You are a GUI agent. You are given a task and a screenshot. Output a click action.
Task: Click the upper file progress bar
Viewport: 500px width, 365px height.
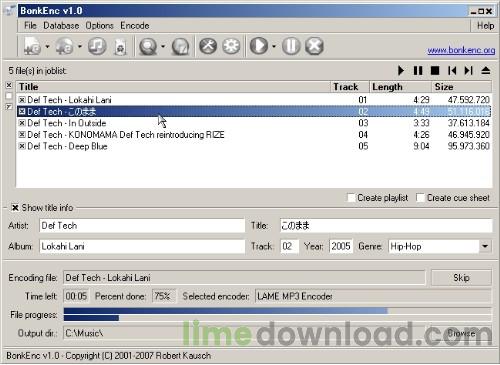pos(277,311)
